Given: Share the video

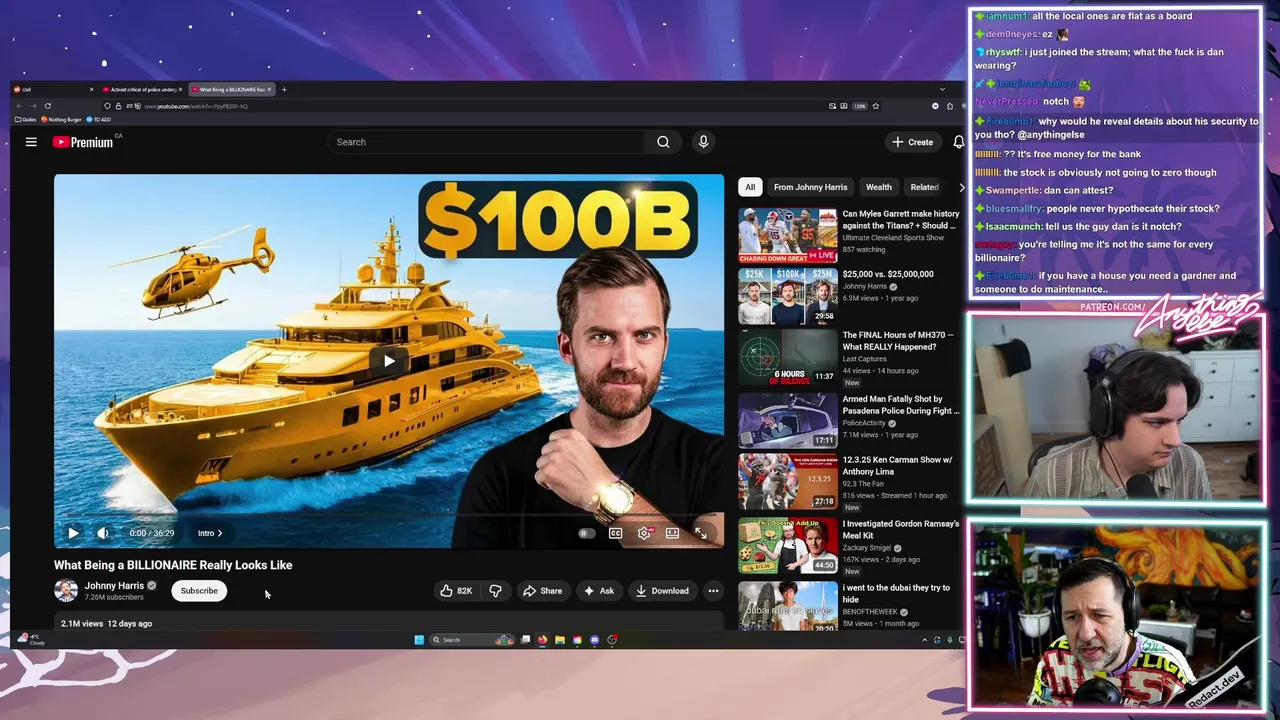Looking at the screenshot, I should [x=543, y=591].
